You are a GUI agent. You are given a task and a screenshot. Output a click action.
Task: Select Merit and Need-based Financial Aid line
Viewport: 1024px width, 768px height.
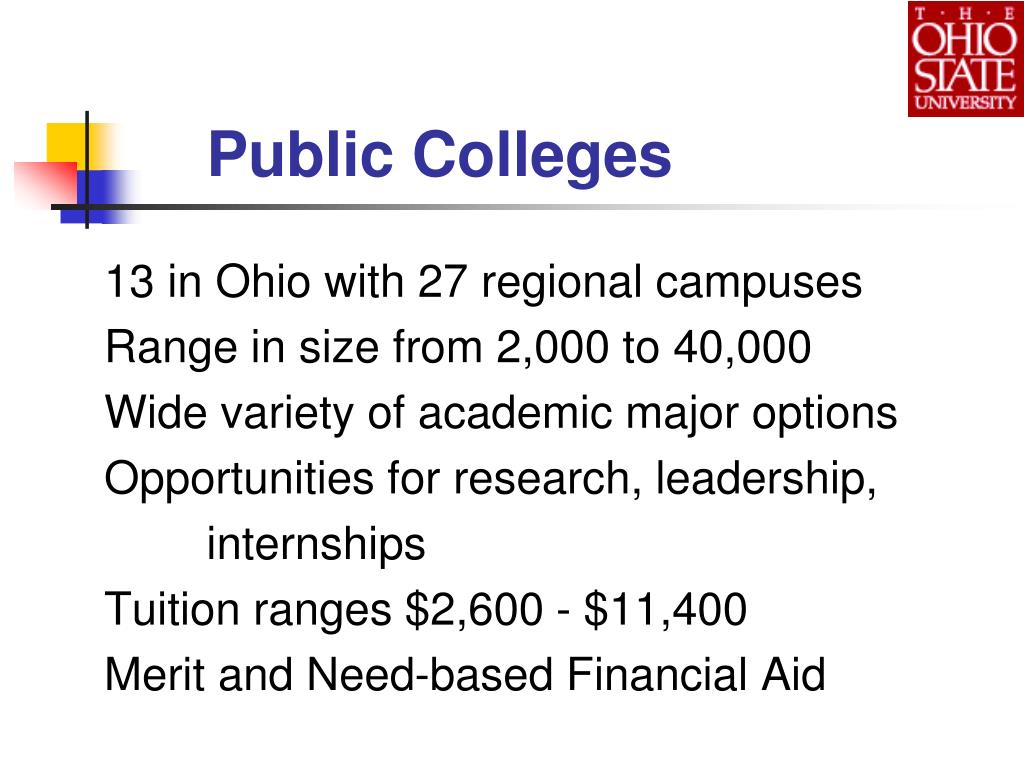tap(465, 674)
